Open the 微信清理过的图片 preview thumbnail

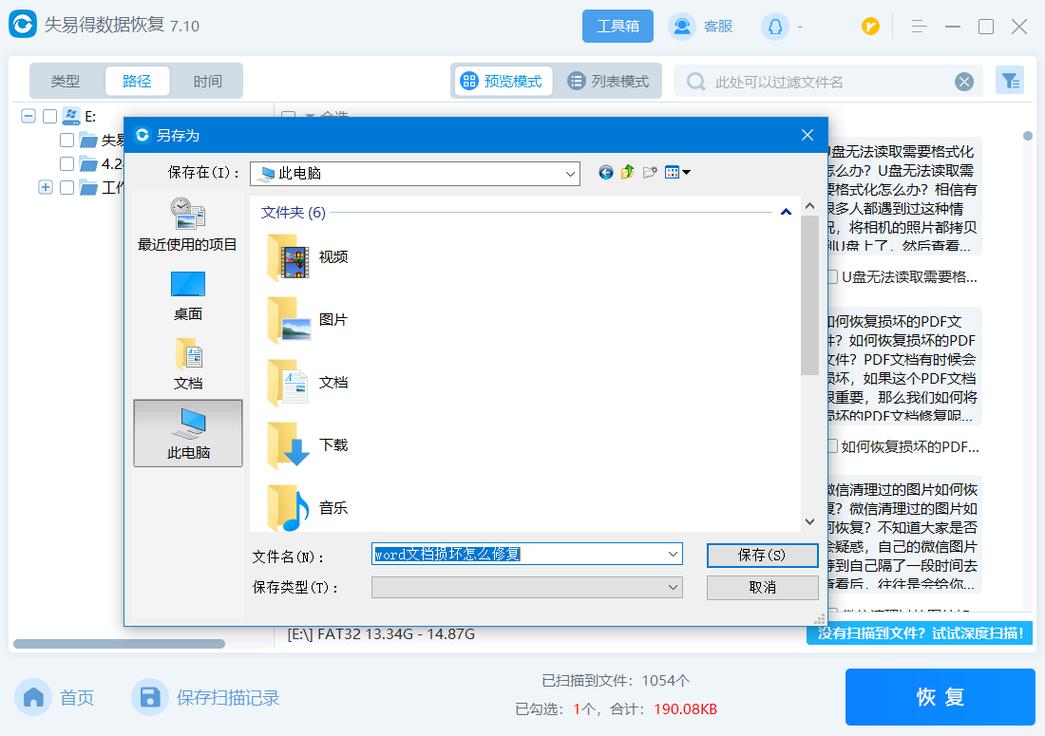click(904, 535)
